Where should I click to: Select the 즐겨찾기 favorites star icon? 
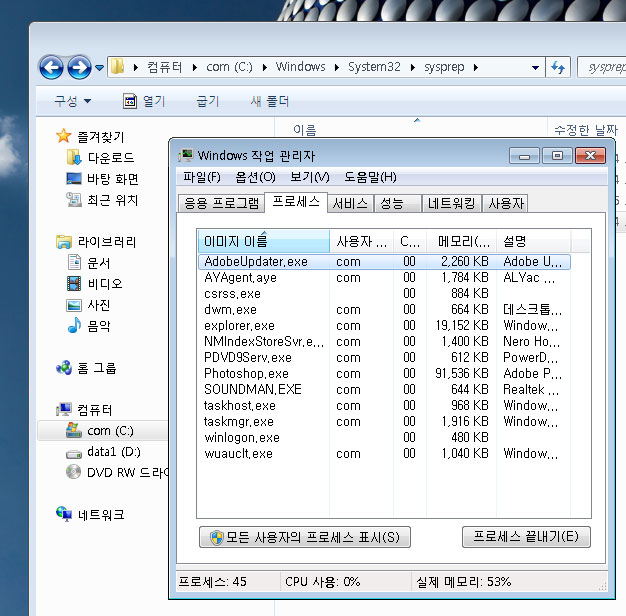(63, 136)
